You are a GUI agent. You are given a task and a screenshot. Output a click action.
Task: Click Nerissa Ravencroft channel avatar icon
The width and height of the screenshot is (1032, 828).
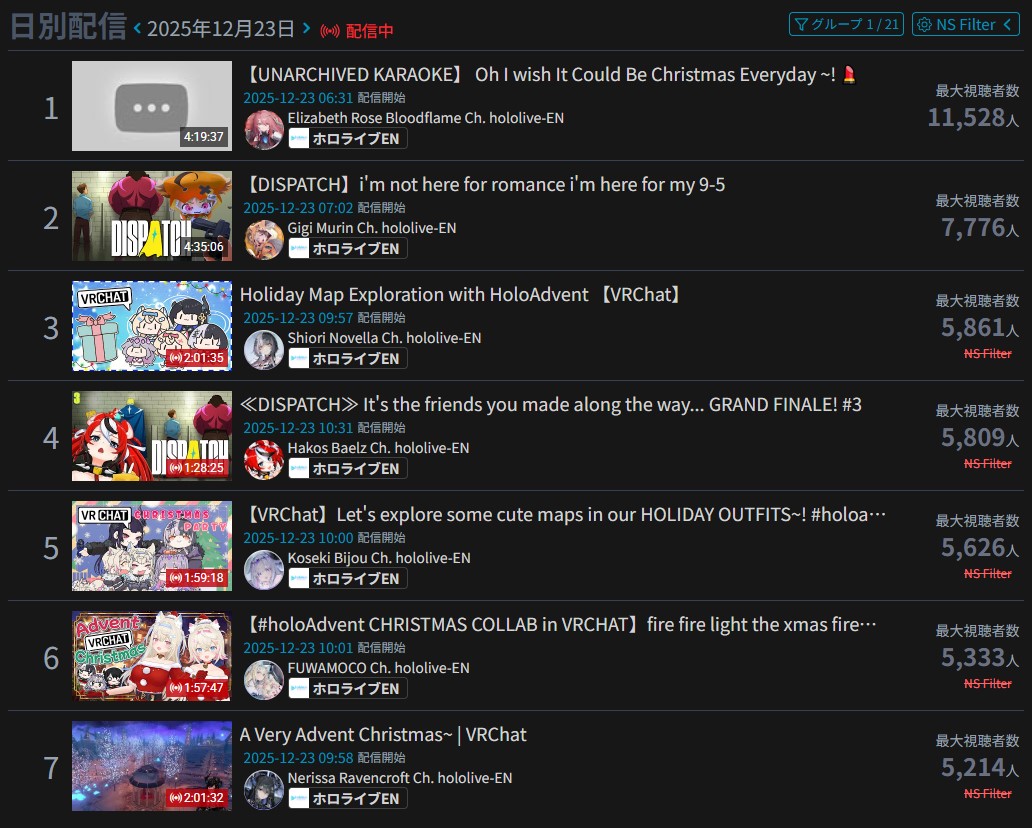tap(264, 789)
